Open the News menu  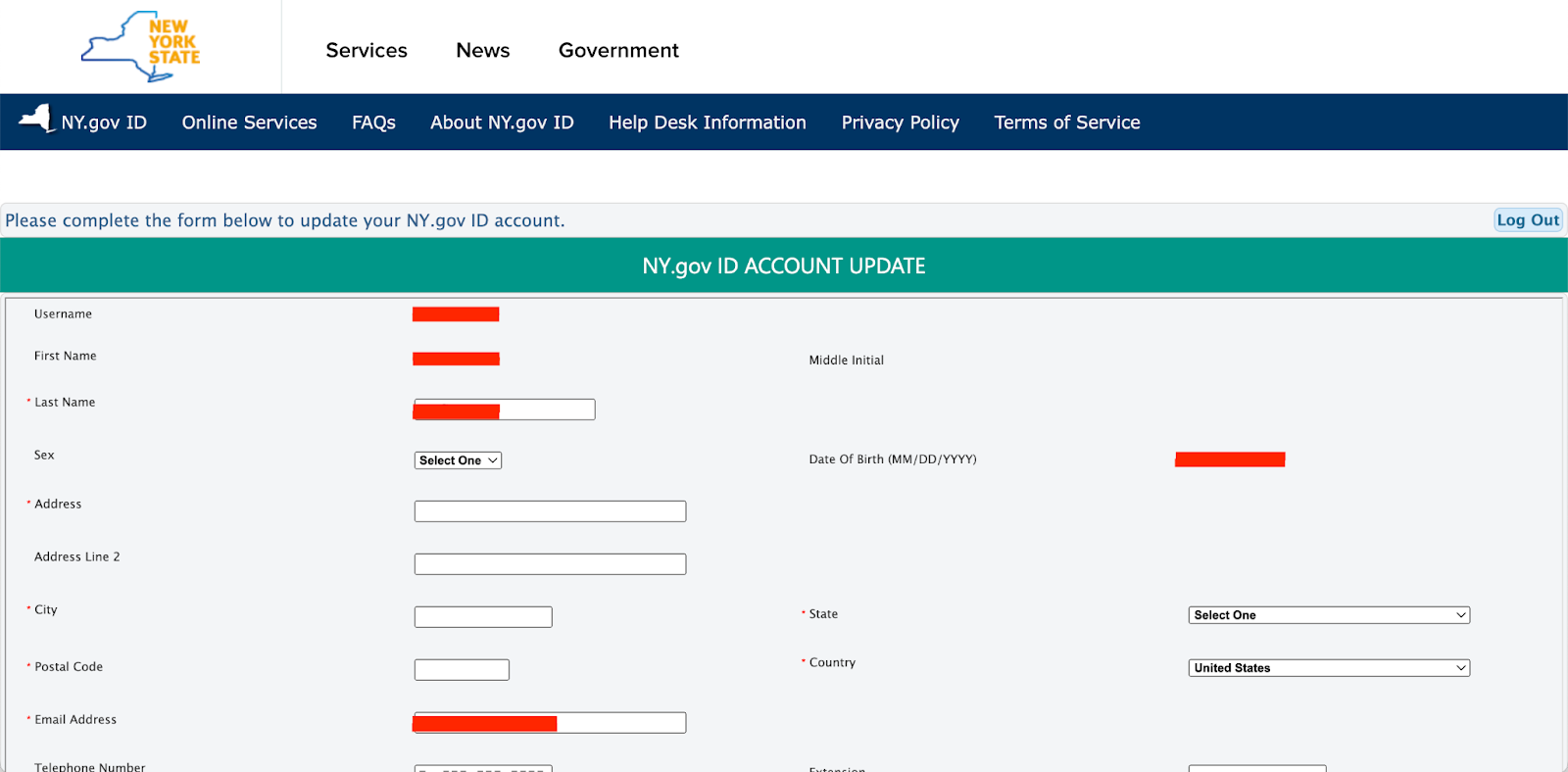tap(483, 50)
